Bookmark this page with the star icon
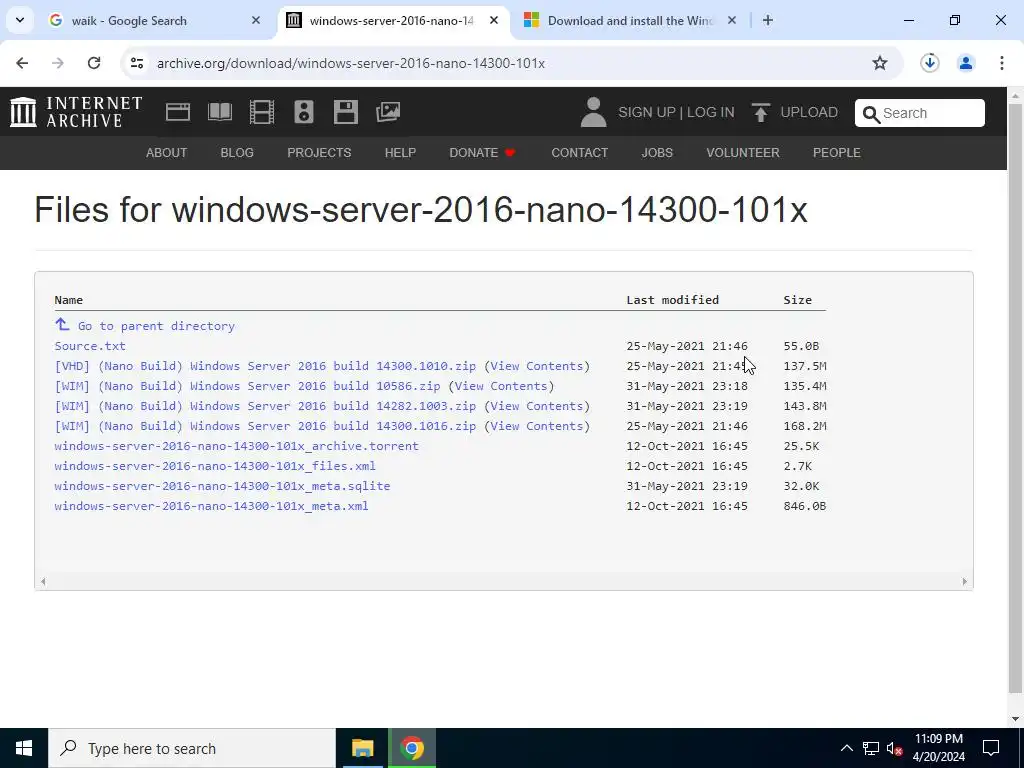Image resolution: width=1024 pixels, height=768 pixels. point(880,63)
